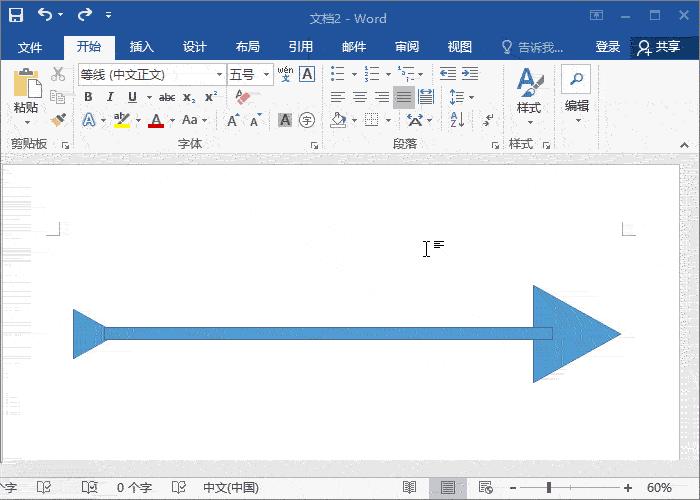This screenshot has width=700, height=500.
Task: Toggle Underline formatting
Action: (x=132, y=97)
